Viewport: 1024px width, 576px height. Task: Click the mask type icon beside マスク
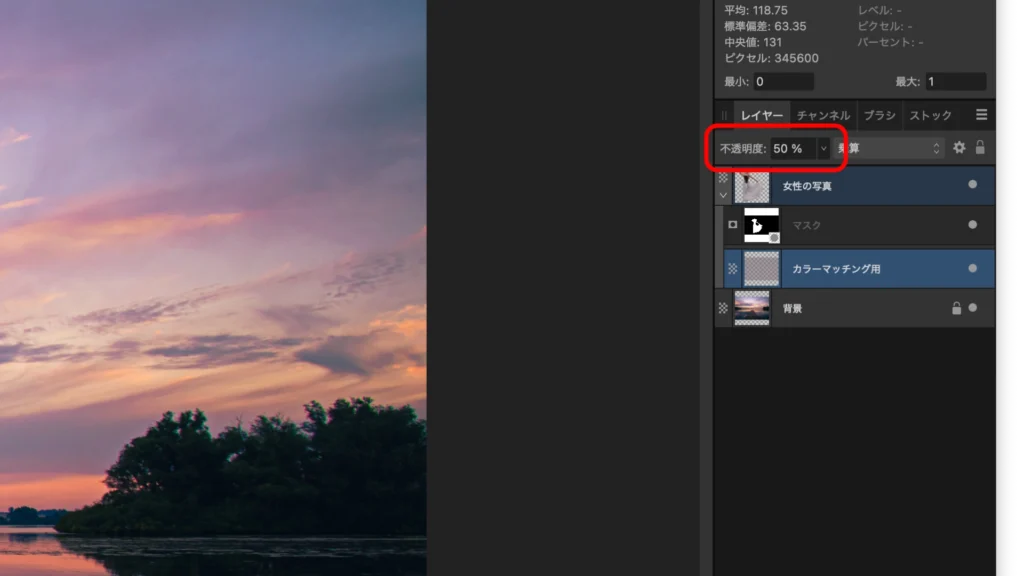click(x=733, y=225)
